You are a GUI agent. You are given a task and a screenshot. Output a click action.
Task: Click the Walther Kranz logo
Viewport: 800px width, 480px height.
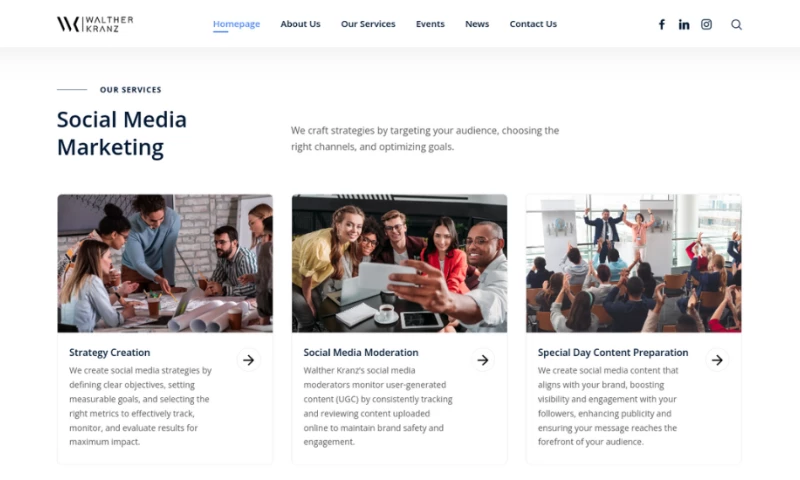[95, 24]
